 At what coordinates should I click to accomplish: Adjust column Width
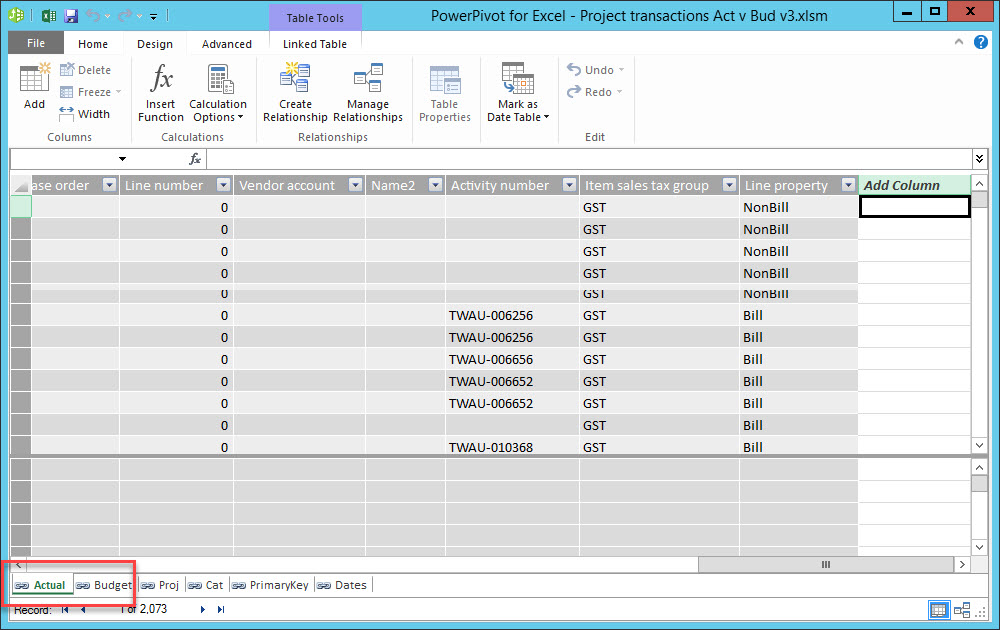(85, 114)
